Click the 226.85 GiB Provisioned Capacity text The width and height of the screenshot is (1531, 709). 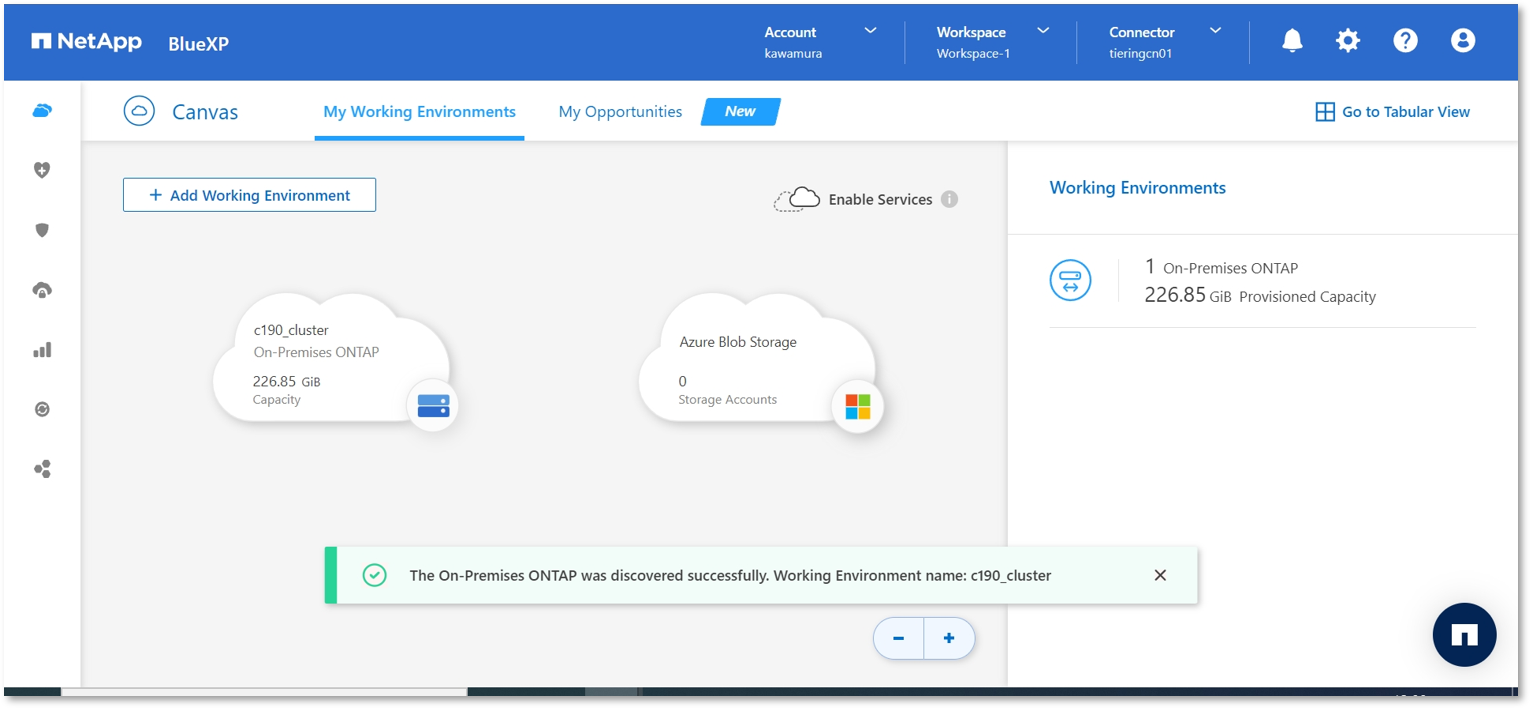tap(1260, 296)
